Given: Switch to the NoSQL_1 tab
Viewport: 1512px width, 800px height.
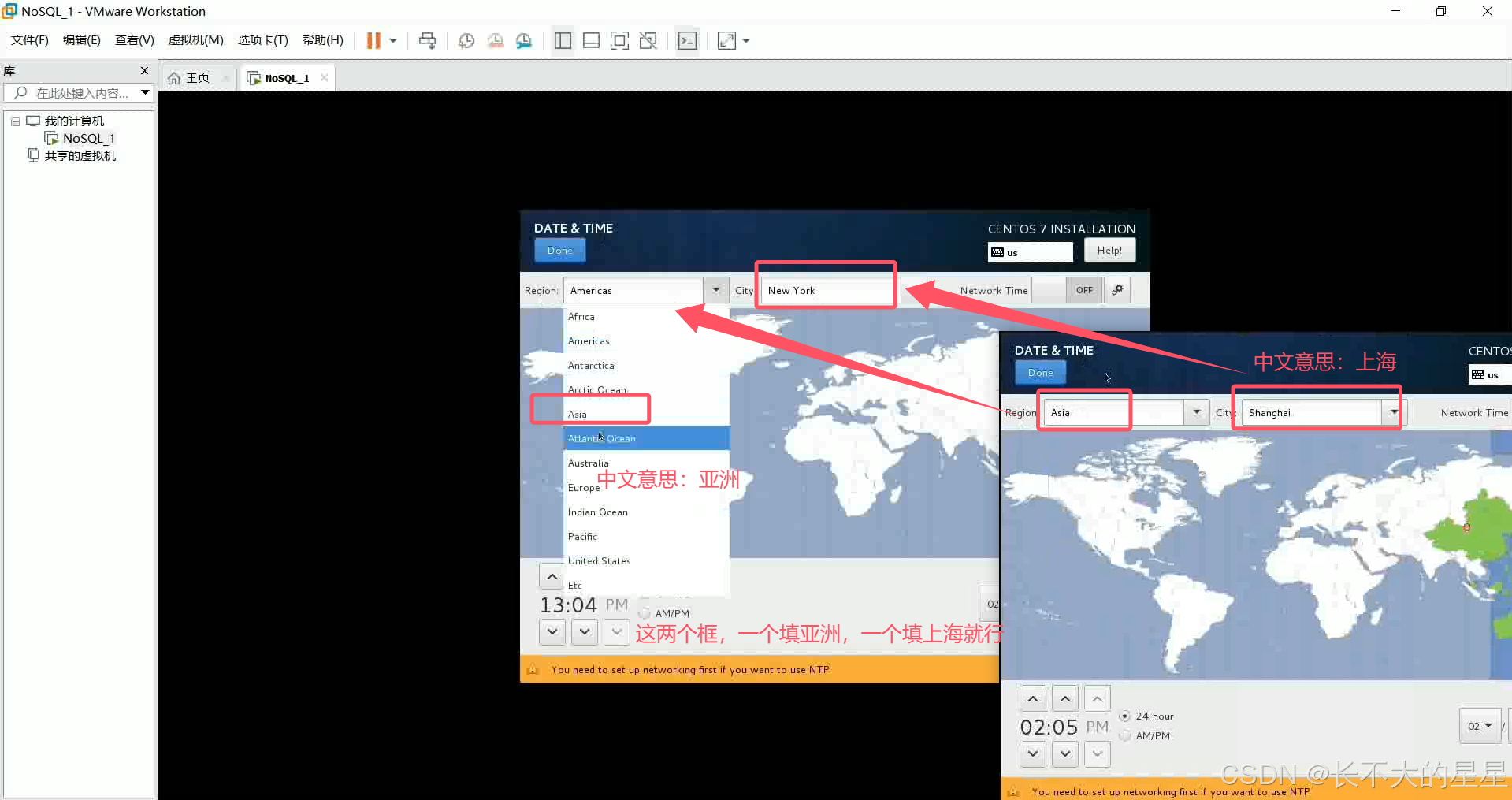Looking at the screenshot, I should (x=287, y=78).
